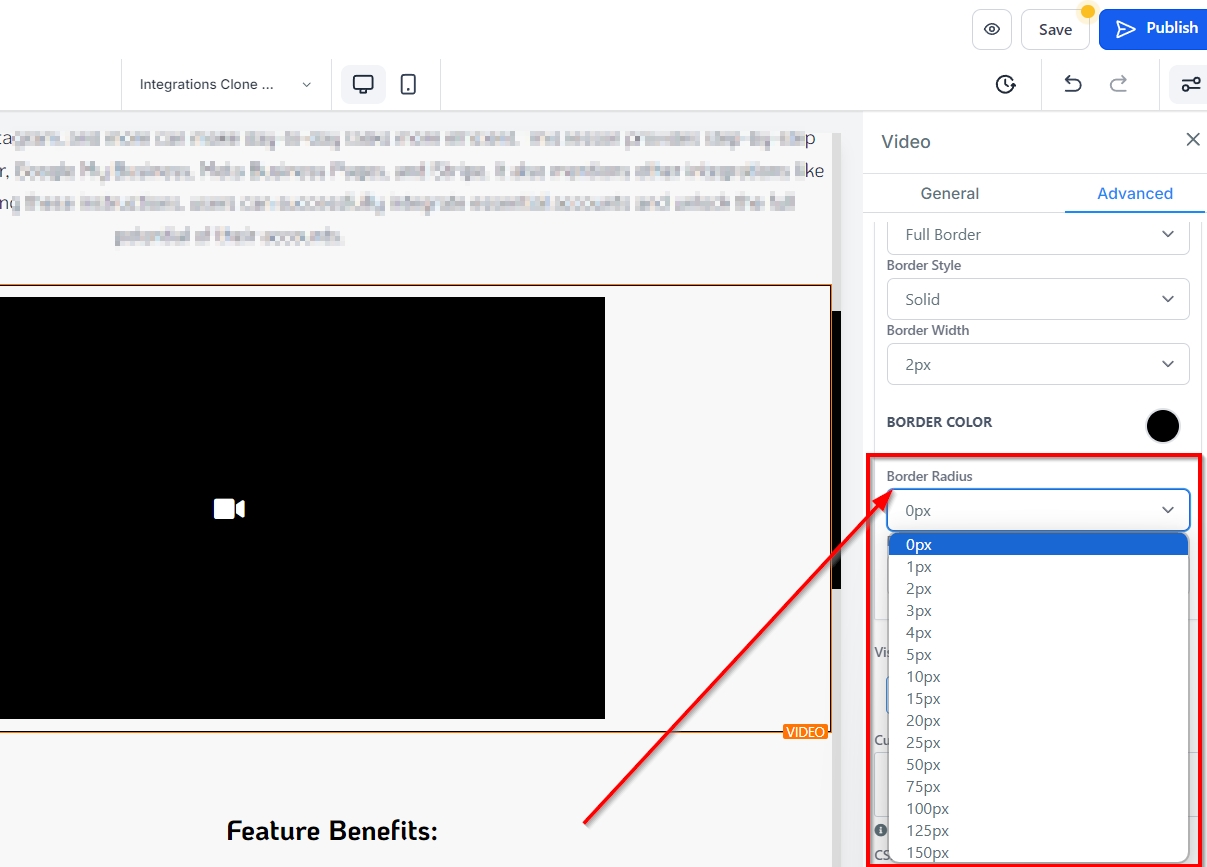Close the Video settings panel
The width and height of the screenshot is (1207, 867).
tap(1192, 140)
